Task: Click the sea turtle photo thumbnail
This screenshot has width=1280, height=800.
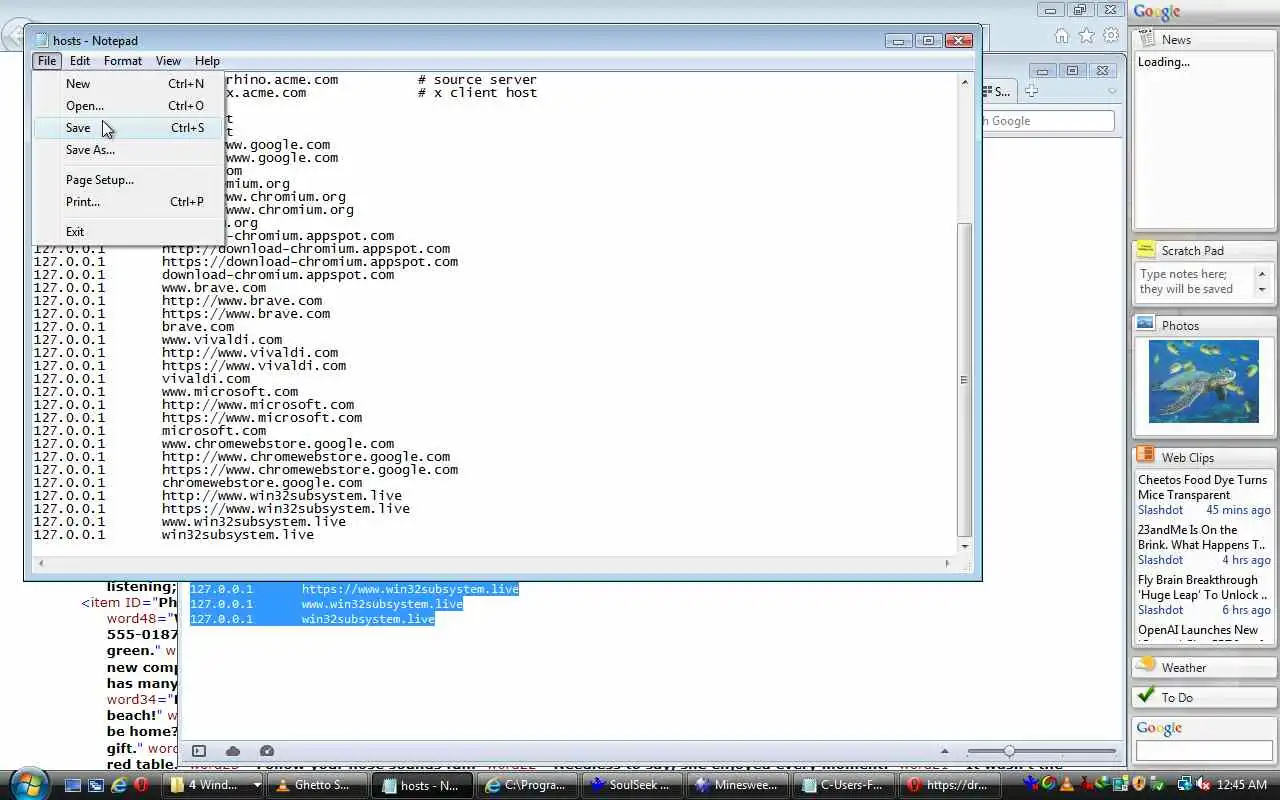Action: tap(1204, 381)
